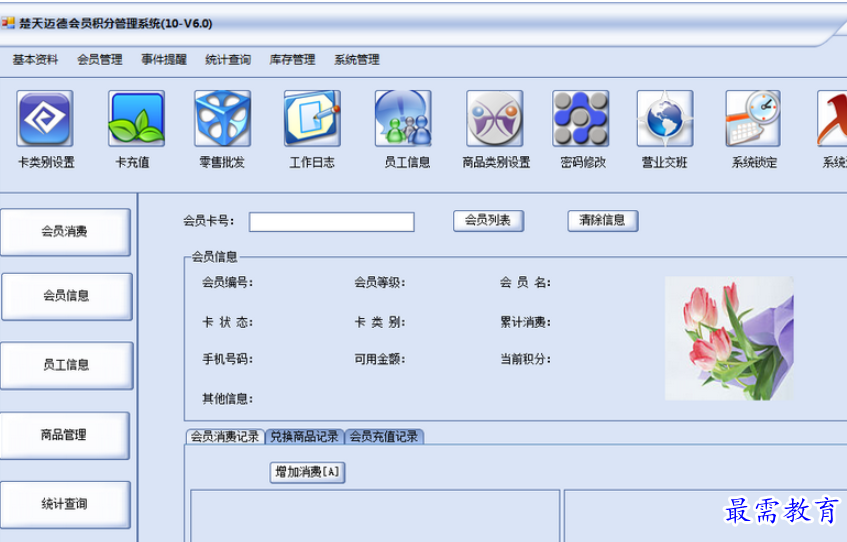Click the 增加消费[A] button
The image size is (847, 542).
307,472
